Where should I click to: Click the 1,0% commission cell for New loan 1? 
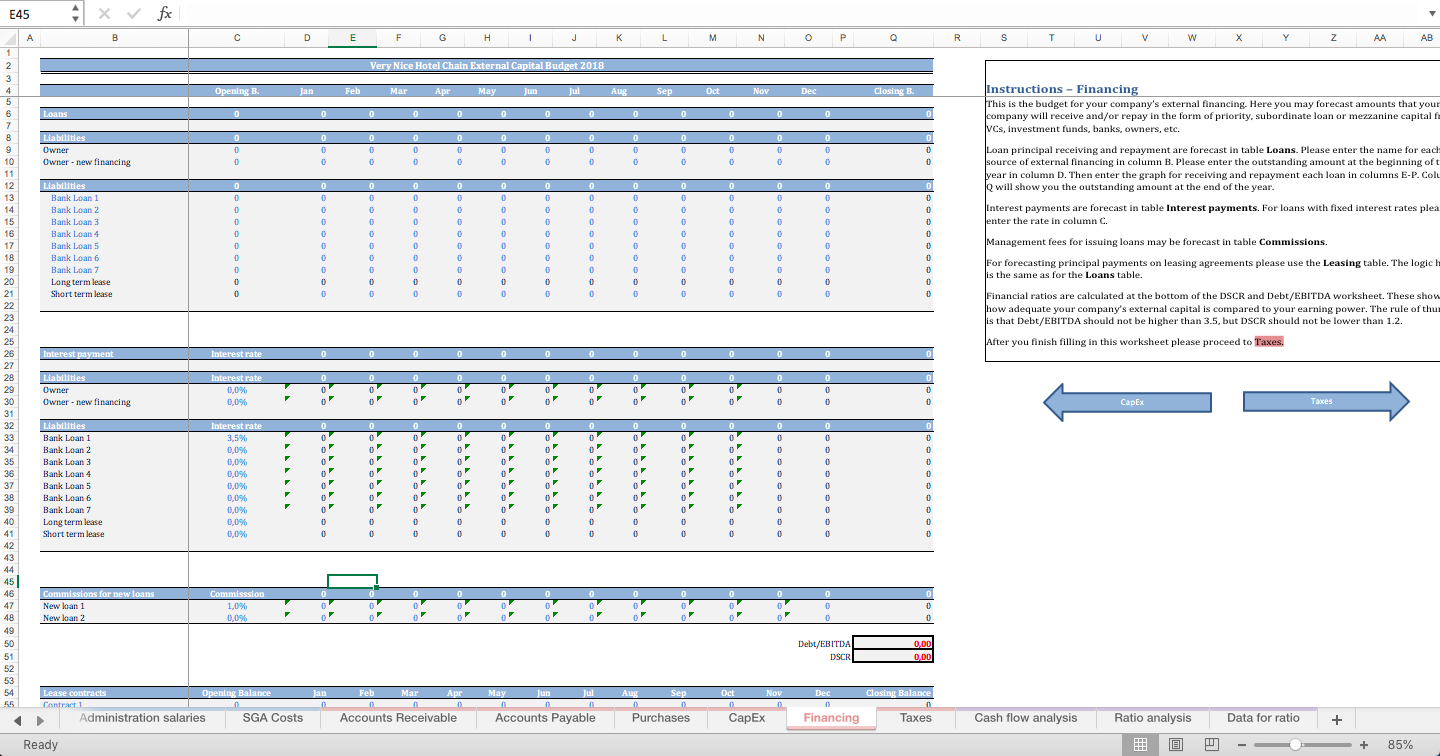(x=237, y=606)
